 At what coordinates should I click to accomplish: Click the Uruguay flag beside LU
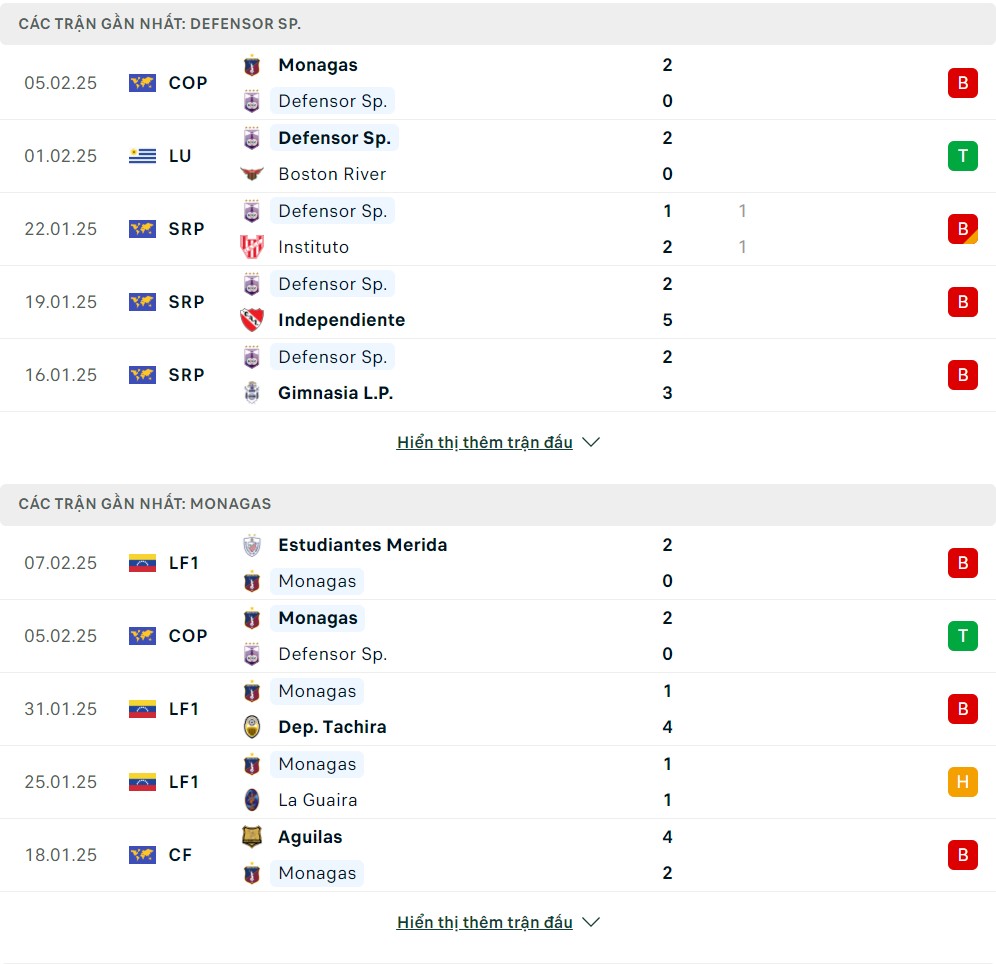142,156
